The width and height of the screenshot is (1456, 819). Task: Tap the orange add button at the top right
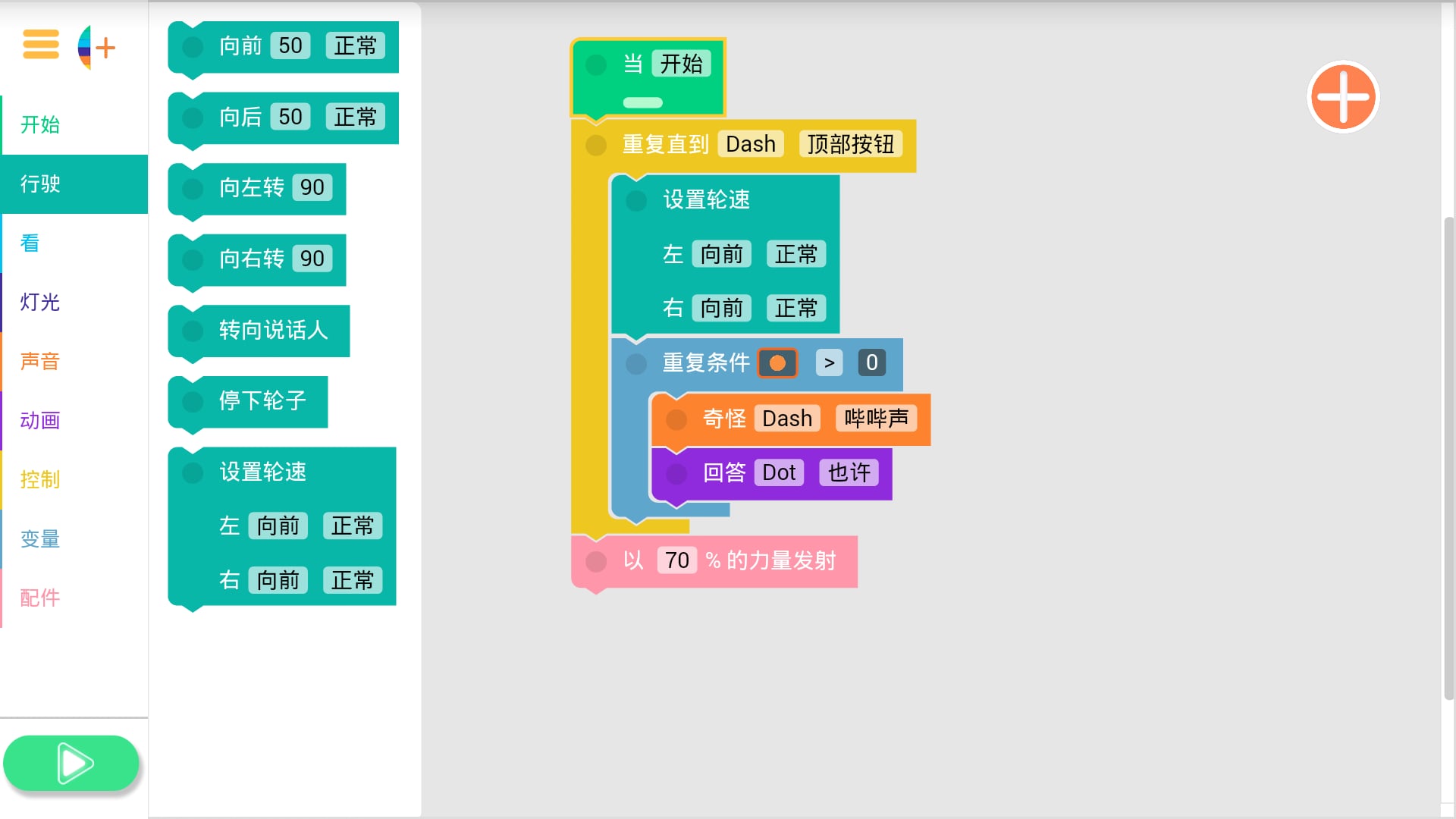tap(1343, 97)
